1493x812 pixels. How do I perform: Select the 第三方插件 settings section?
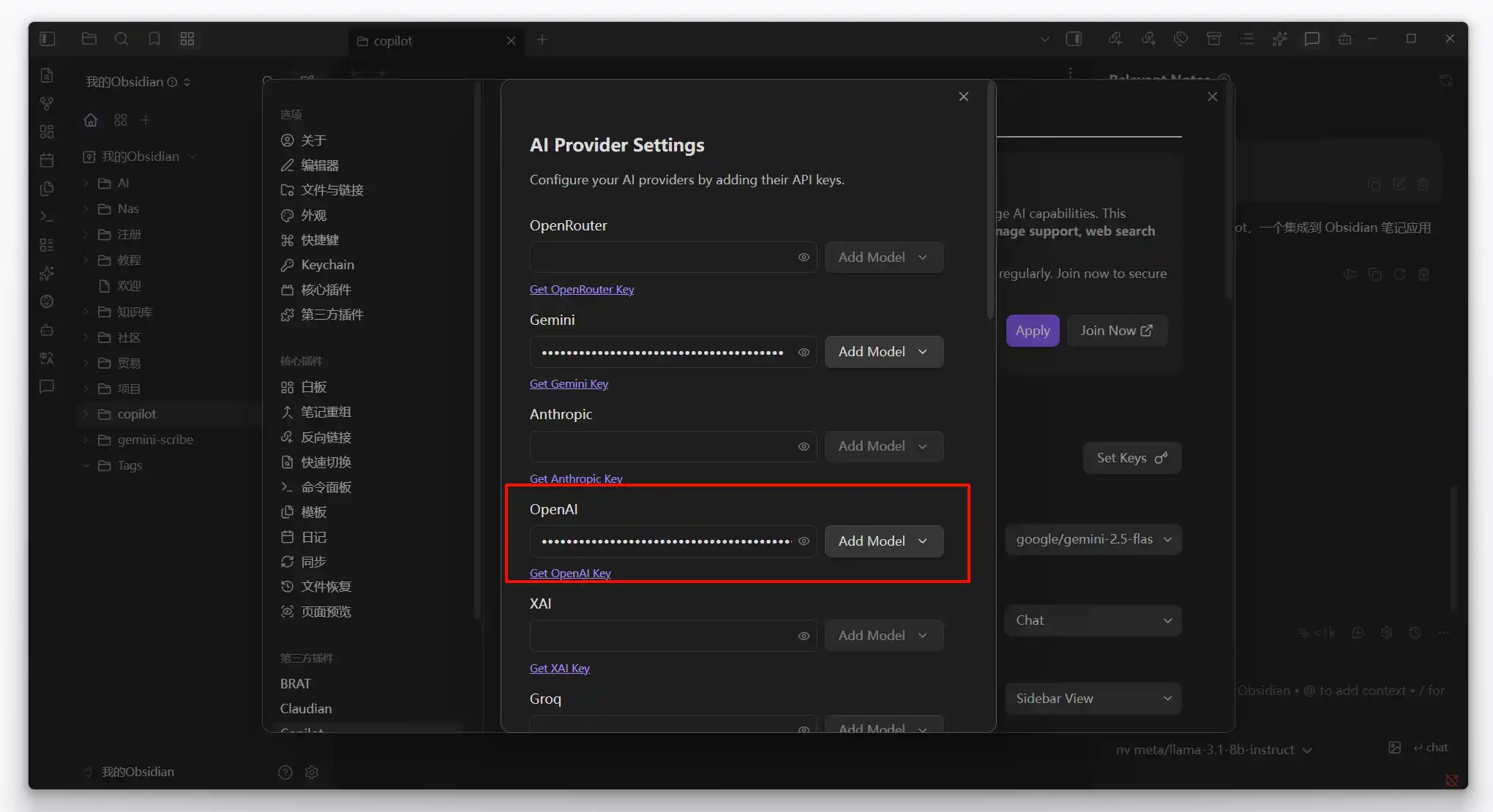coord(332,315)
